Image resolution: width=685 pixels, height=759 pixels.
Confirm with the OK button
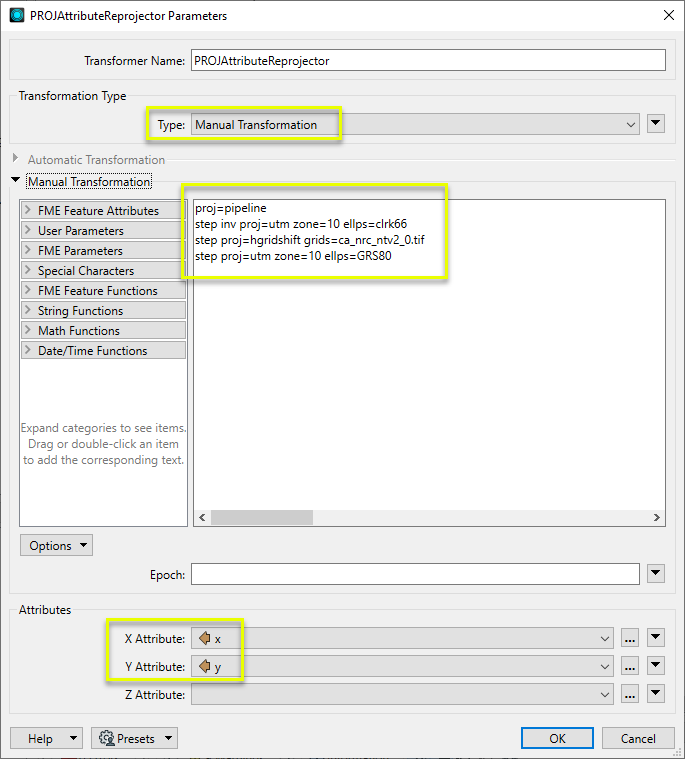(557, 738)
